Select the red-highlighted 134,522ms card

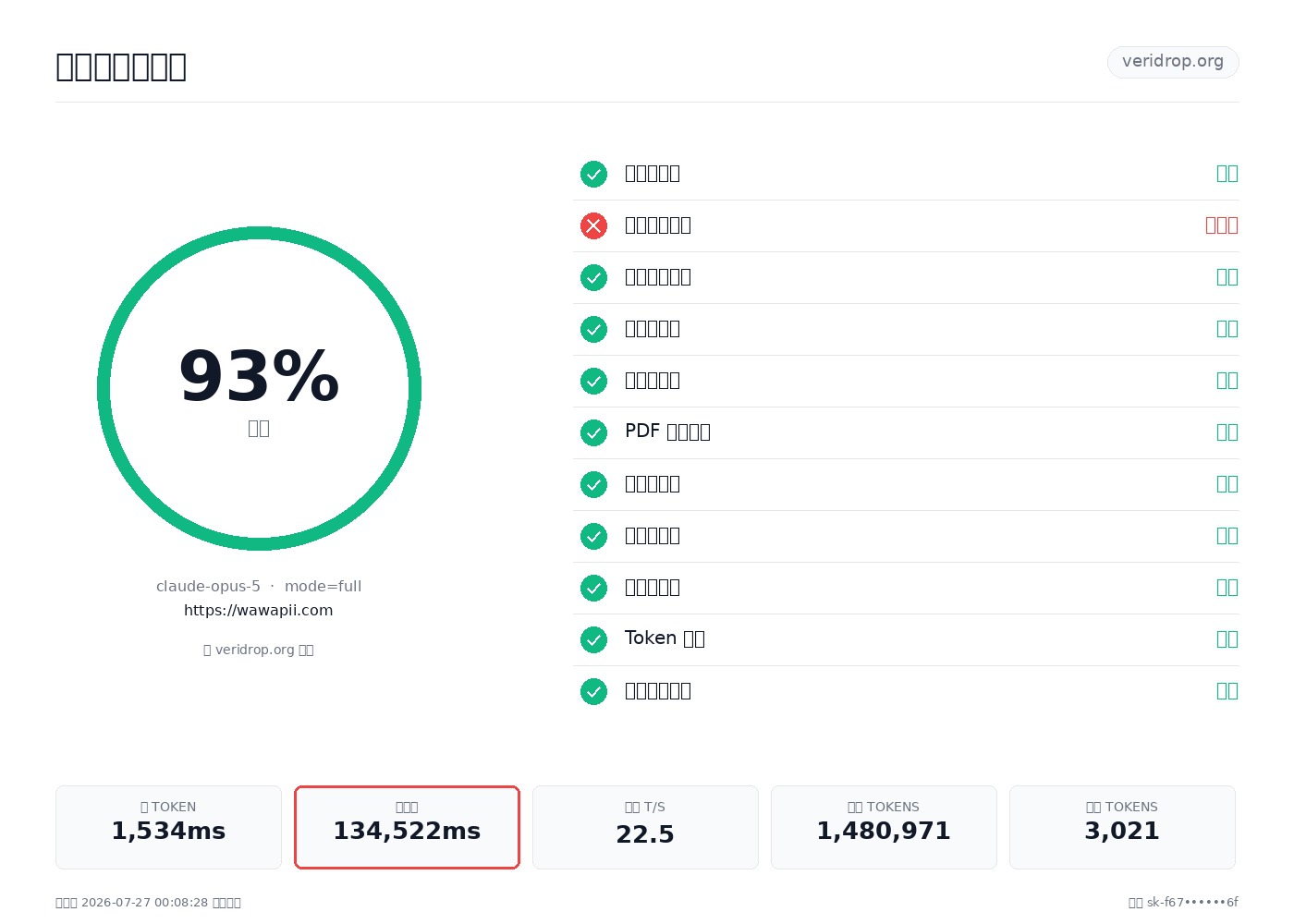point(407,827)
